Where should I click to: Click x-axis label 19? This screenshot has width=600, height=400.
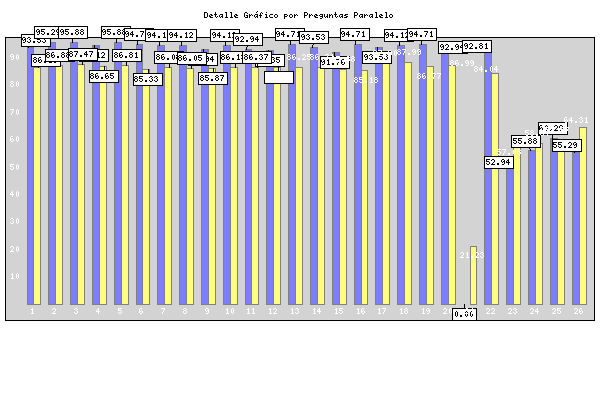click(426, 311)
